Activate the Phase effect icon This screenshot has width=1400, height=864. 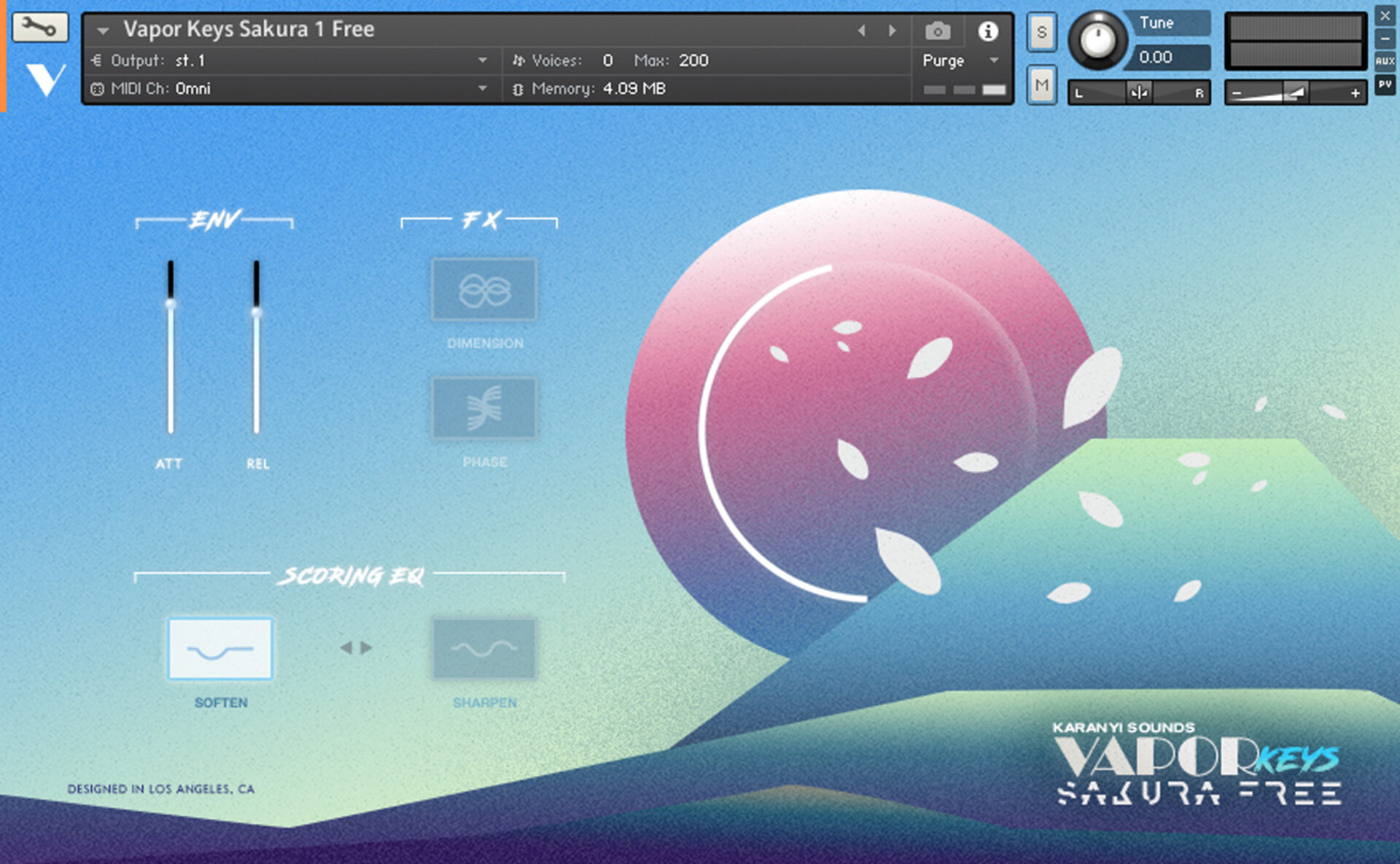(x=483, y=408)
